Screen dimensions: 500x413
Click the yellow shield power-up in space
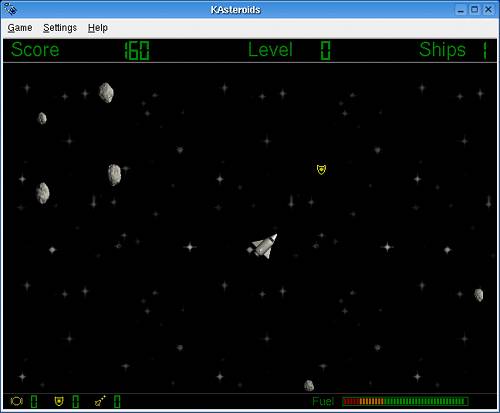[x=321, y=169]
